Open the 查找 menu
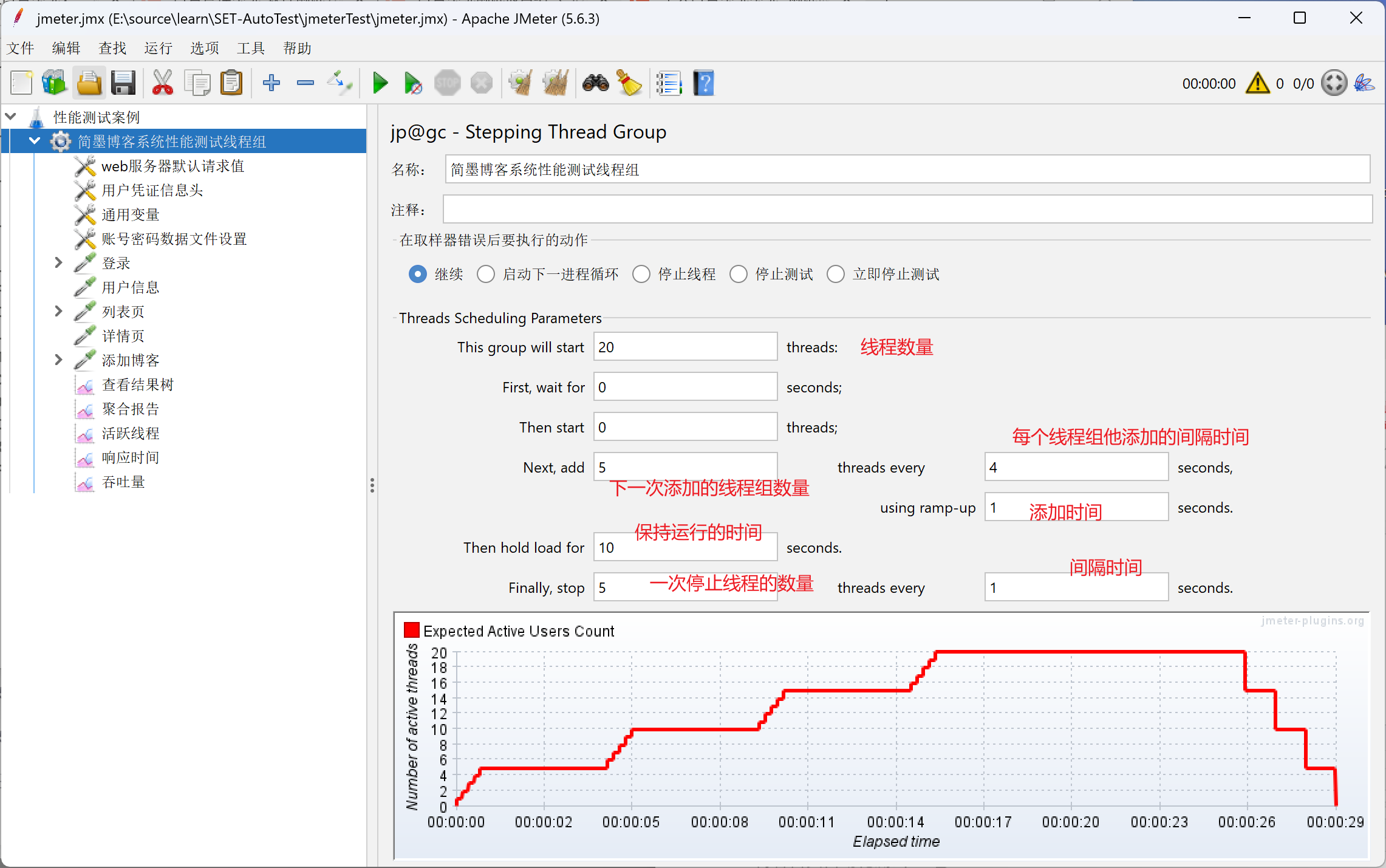This screenshot has height=868, width=1386. click(112, 48)
